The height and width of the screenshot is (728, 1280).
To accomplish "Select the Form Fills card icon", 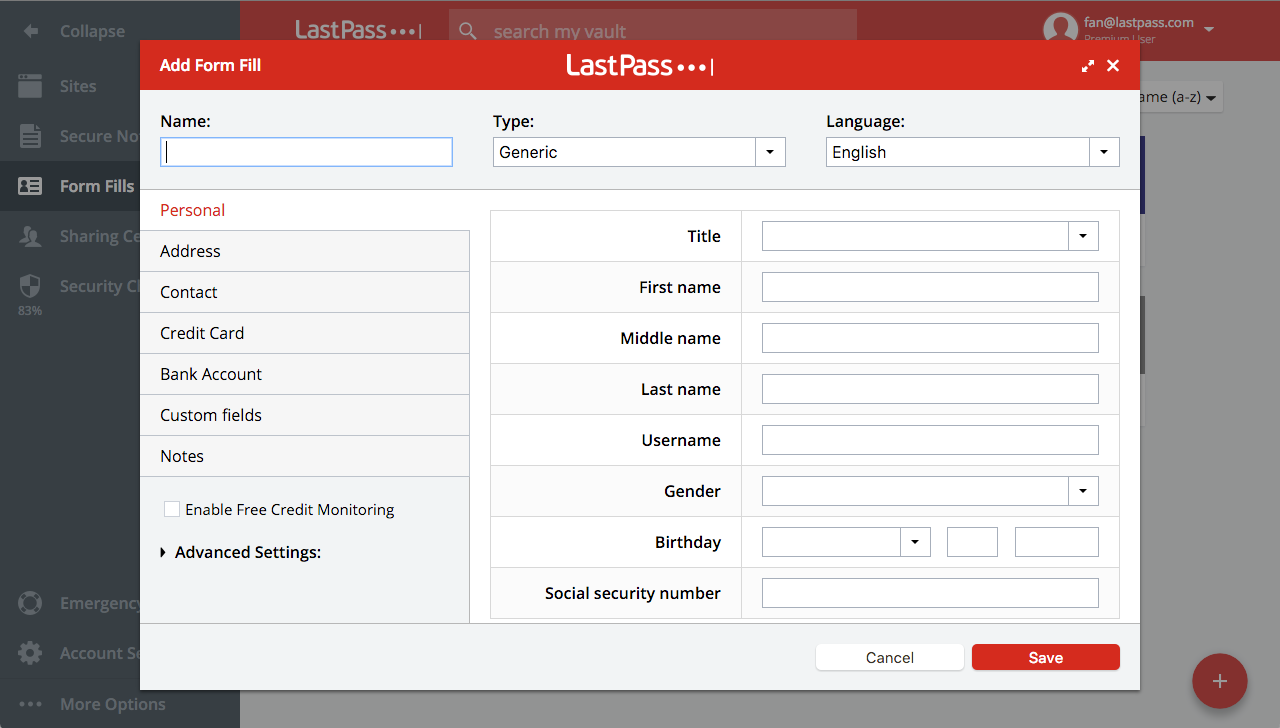I will tap(30, 186).
